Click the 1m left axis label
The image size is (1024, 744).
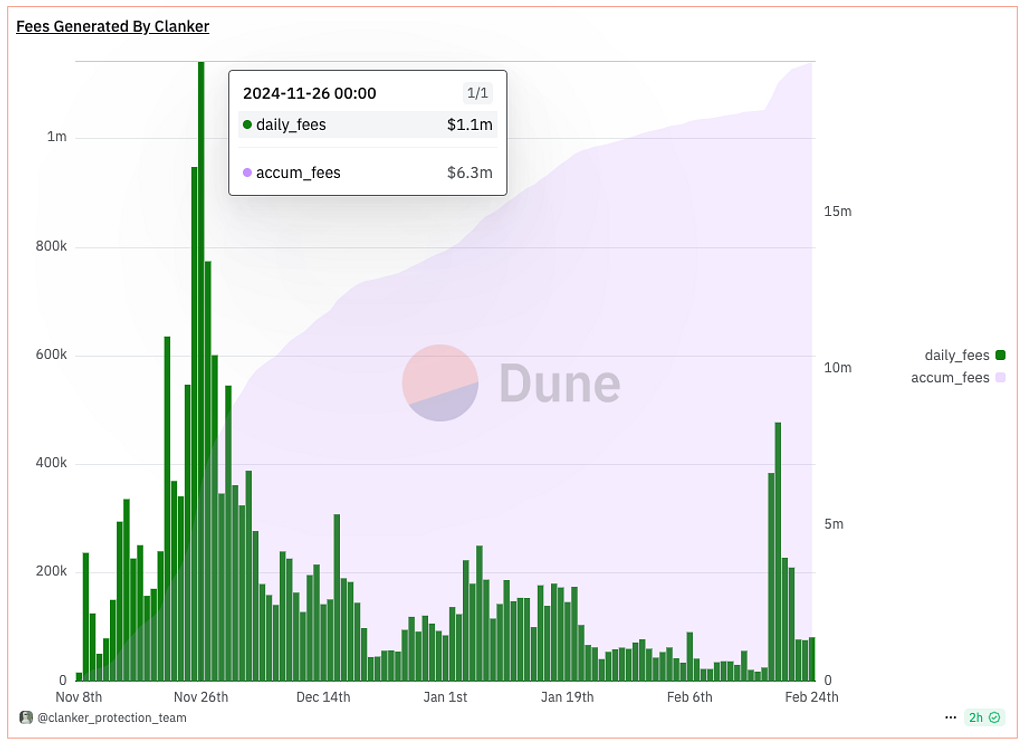(57, 137)
